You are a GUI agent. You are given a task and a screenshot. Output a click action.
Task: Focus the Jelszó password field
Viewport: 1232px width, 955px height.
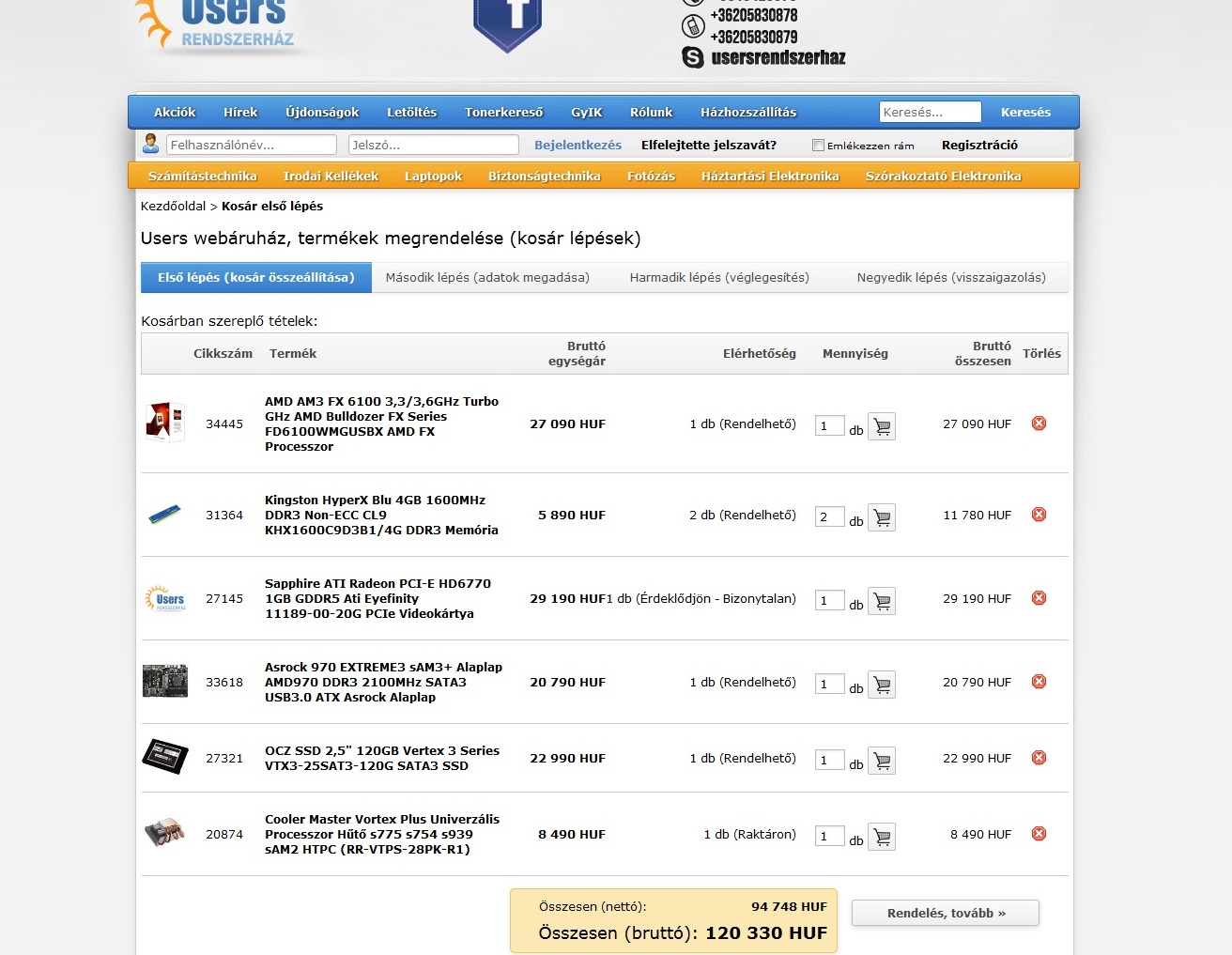[434, 145]
